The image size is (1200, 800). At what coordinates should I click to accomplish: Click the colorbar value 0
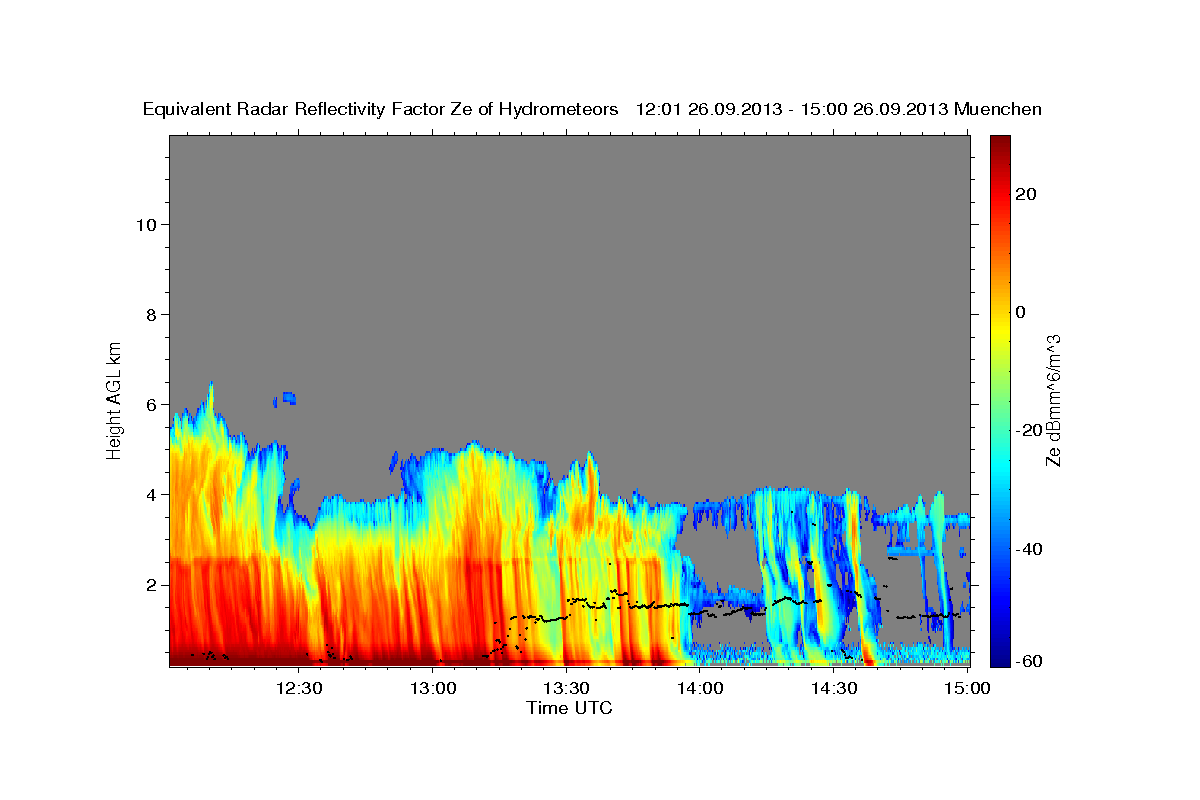click(x=1020, y=312)
